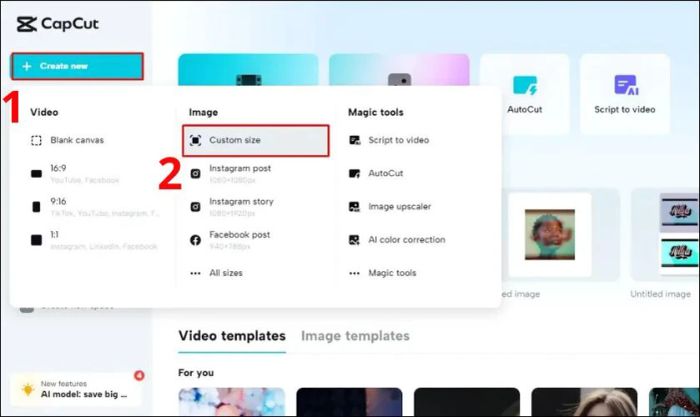Viewport: 700px width, 417px height.
Task: Click the Facebook logo icon
Action: 196,240
